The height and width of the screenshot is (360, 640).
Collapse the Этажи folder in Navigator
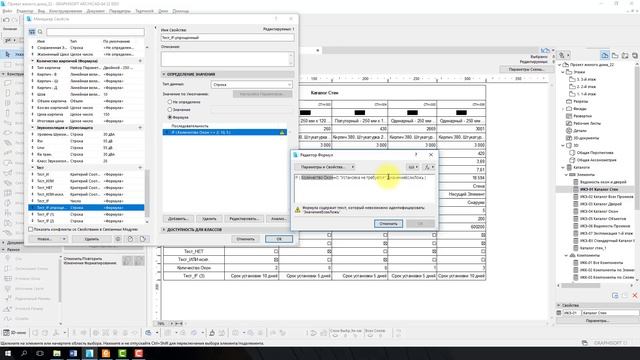click(x=563, y=72)
